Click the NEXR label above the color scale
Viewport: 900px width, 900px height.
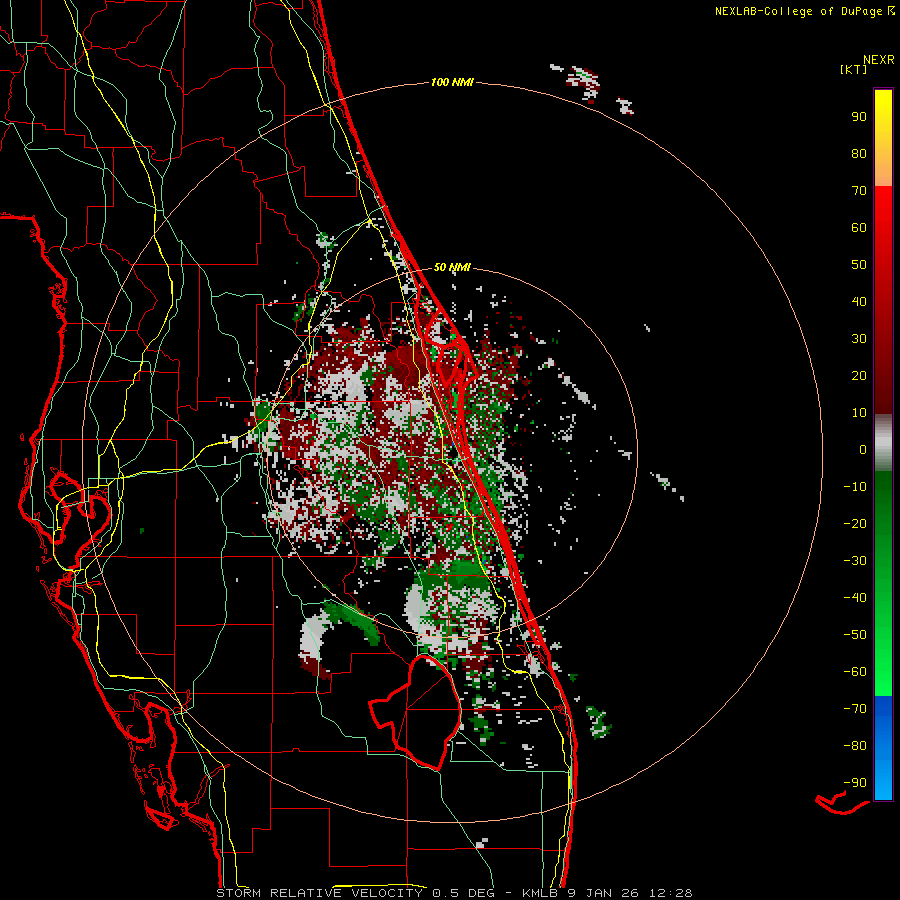879,60
